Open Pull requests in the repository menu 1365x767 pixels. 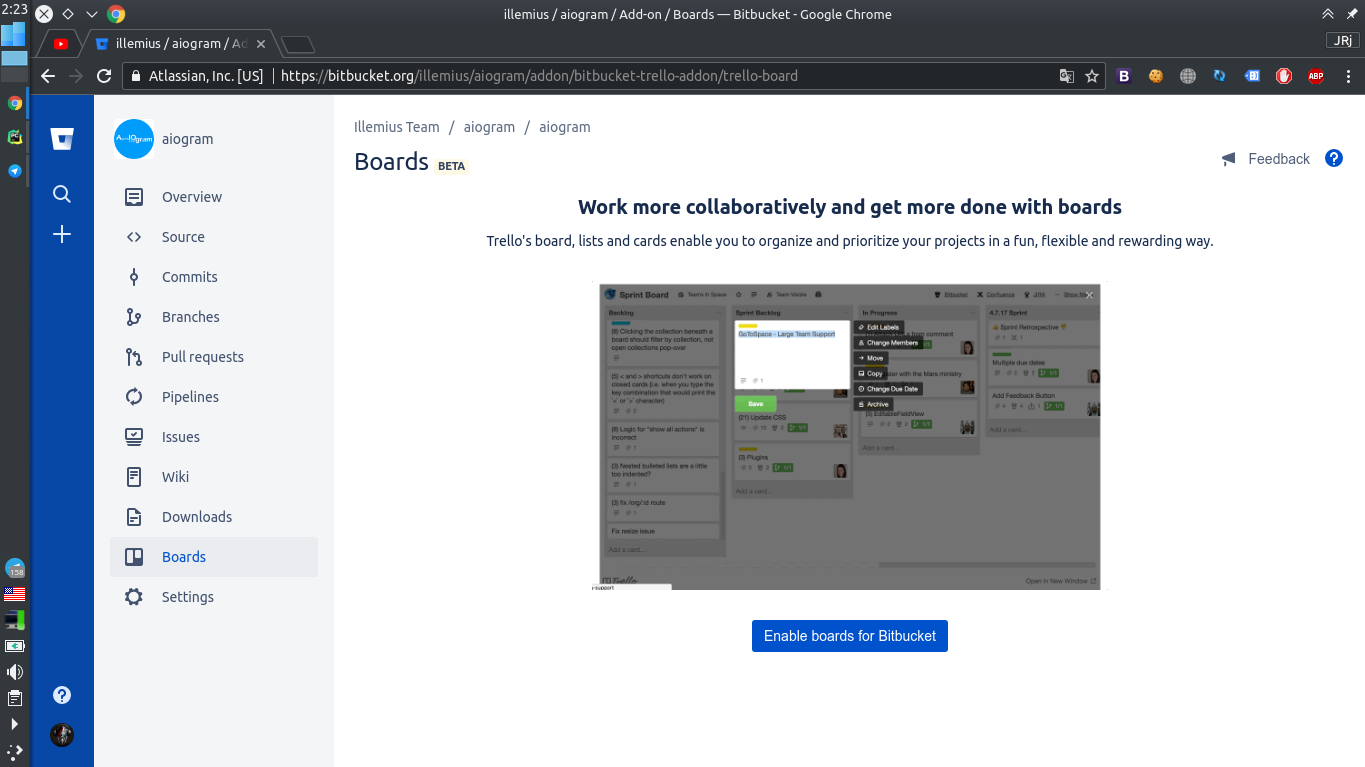click(x=214, y=357)
